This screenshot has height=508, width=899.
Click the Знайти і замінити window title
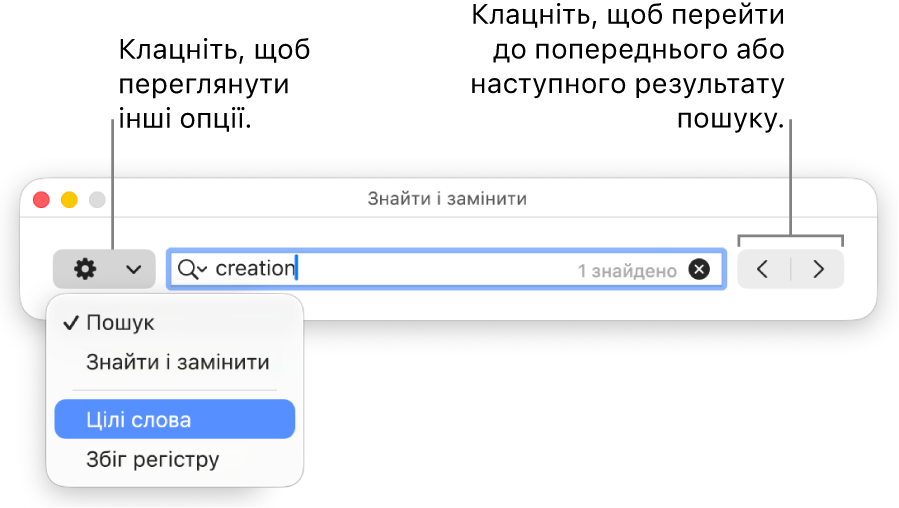[x=447, y=199]
